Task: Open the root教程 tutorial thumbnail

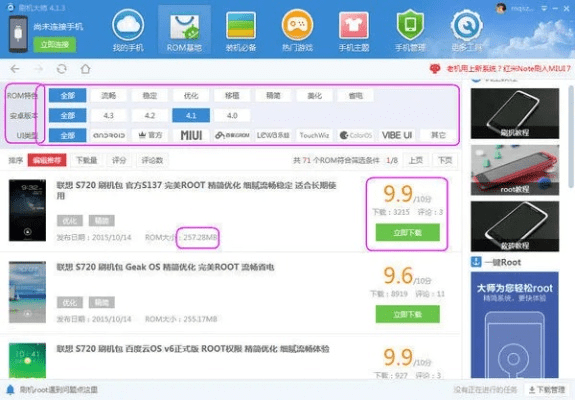Action: point(515,170)
